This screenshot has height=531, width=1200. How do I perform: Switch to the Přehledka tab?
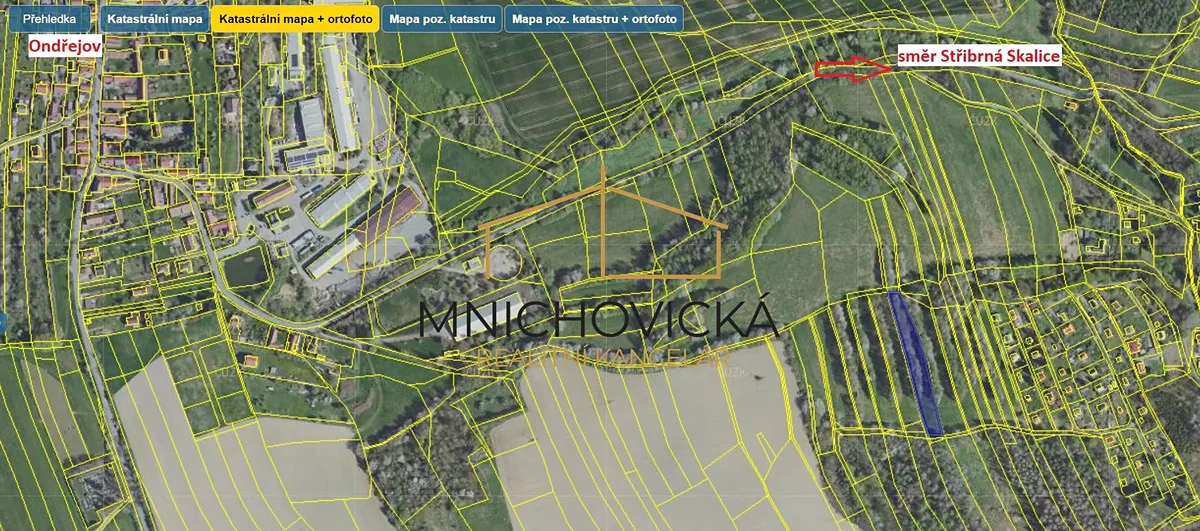pos(49,19)
